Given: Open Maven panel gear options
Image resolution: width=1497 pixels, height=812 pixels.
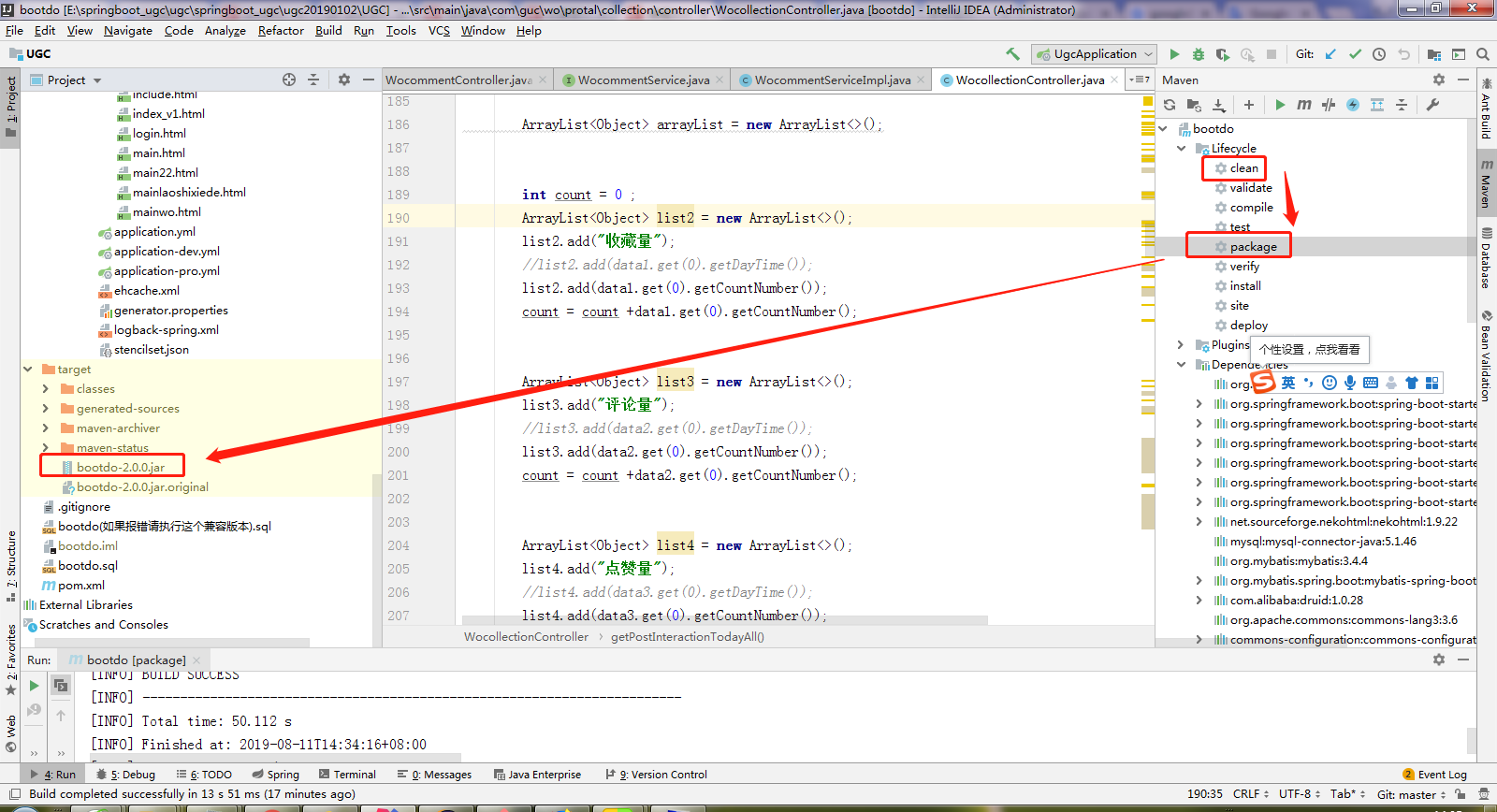Looking at the screenshot, I should click(x=1439, y=80).
